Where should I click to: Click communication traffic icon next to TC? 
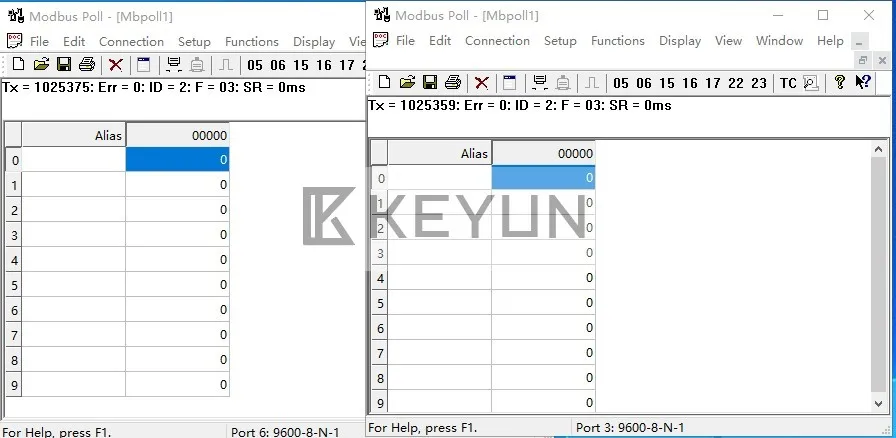pyautogui.click(x=810, y=83)
